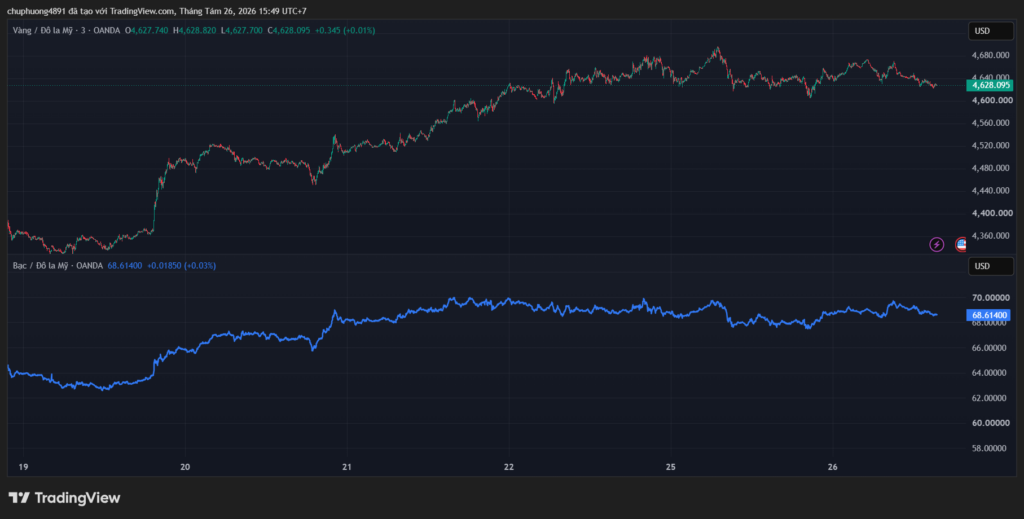1024x519 pixels.
Task: Select the Bạc / Đô la Mỹ legend title
Action: [40, 266]
